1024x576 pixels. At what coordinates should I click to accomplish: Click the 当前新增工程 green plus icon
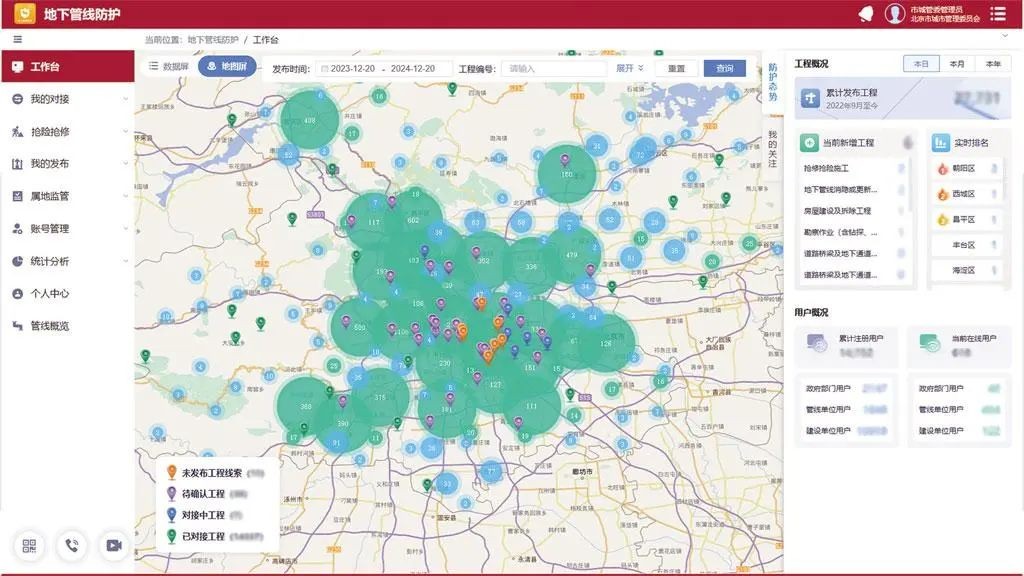[x=808, y=143]
